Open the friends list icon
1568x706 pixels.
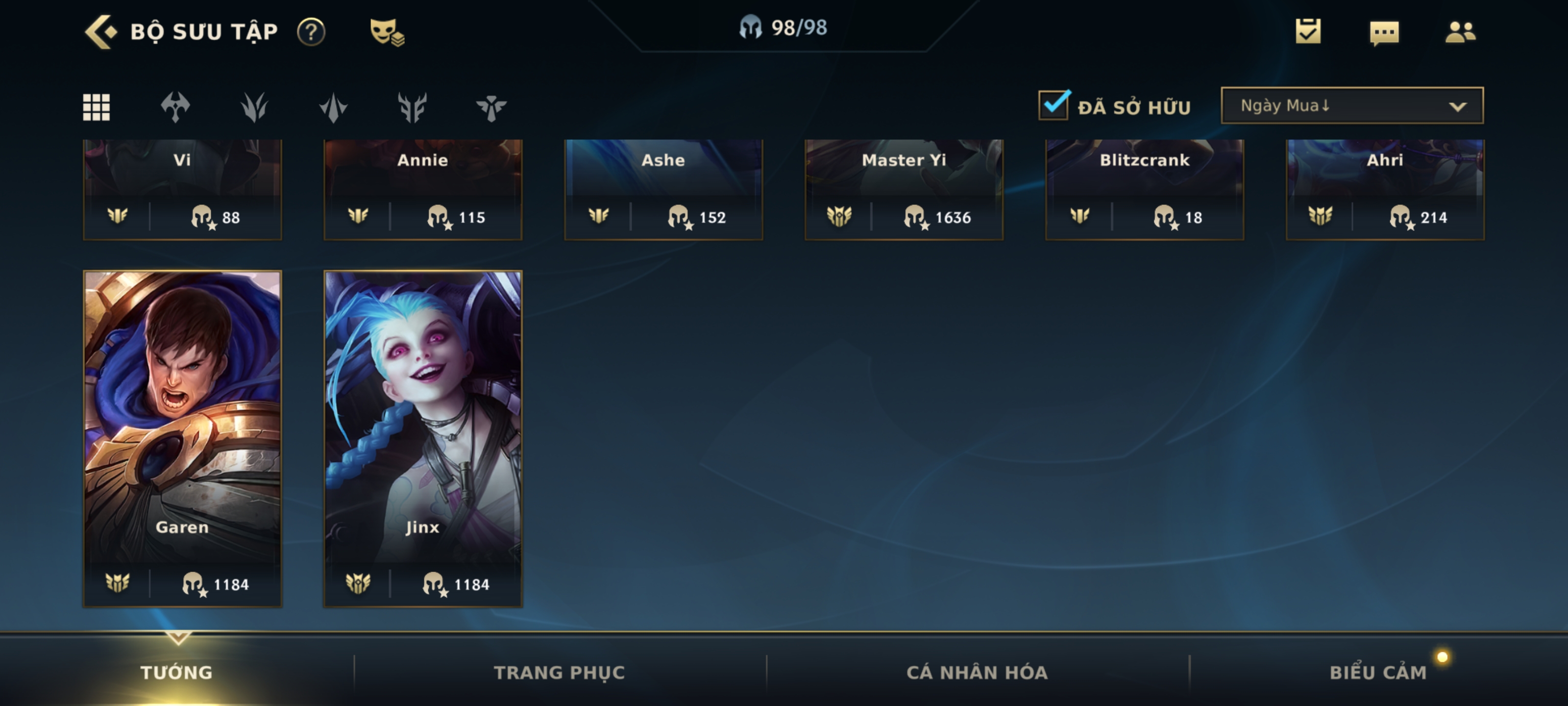(x=1460, y=32)
